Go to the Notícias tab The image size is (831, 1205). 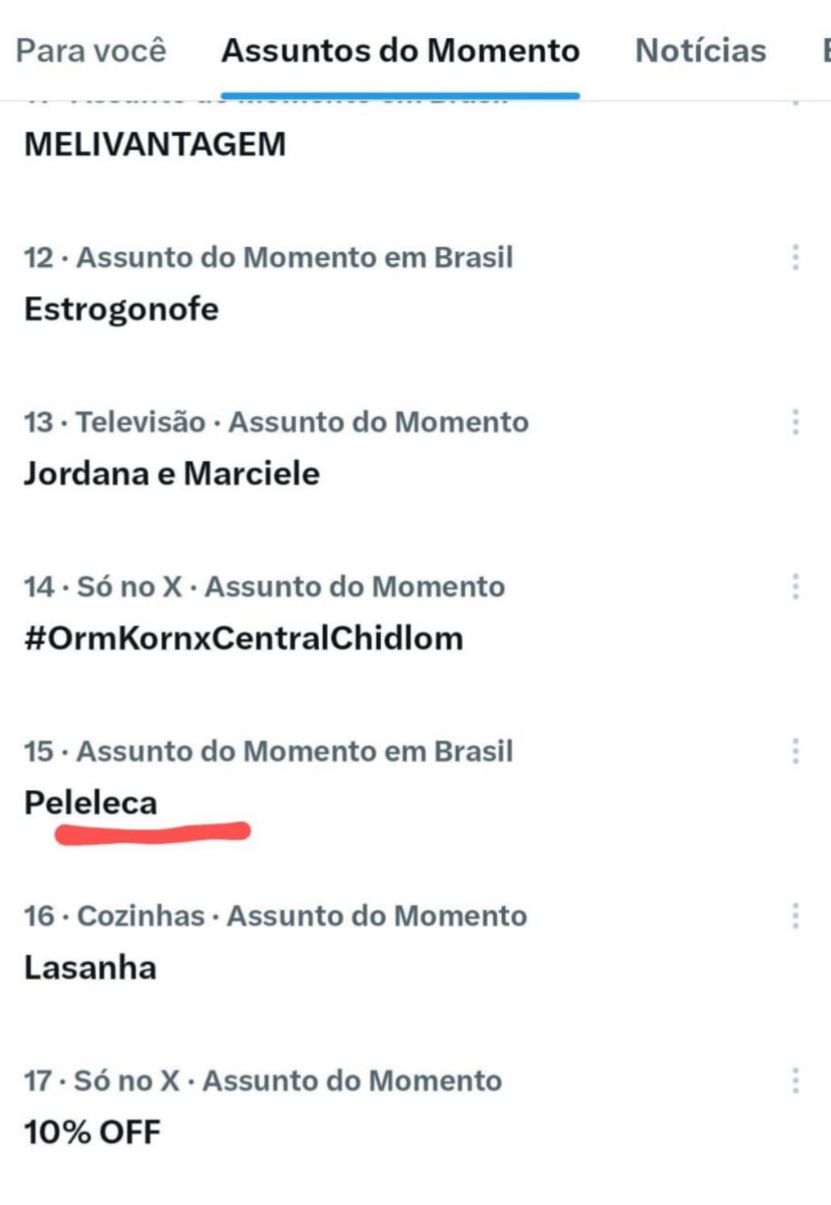[700, 51]
